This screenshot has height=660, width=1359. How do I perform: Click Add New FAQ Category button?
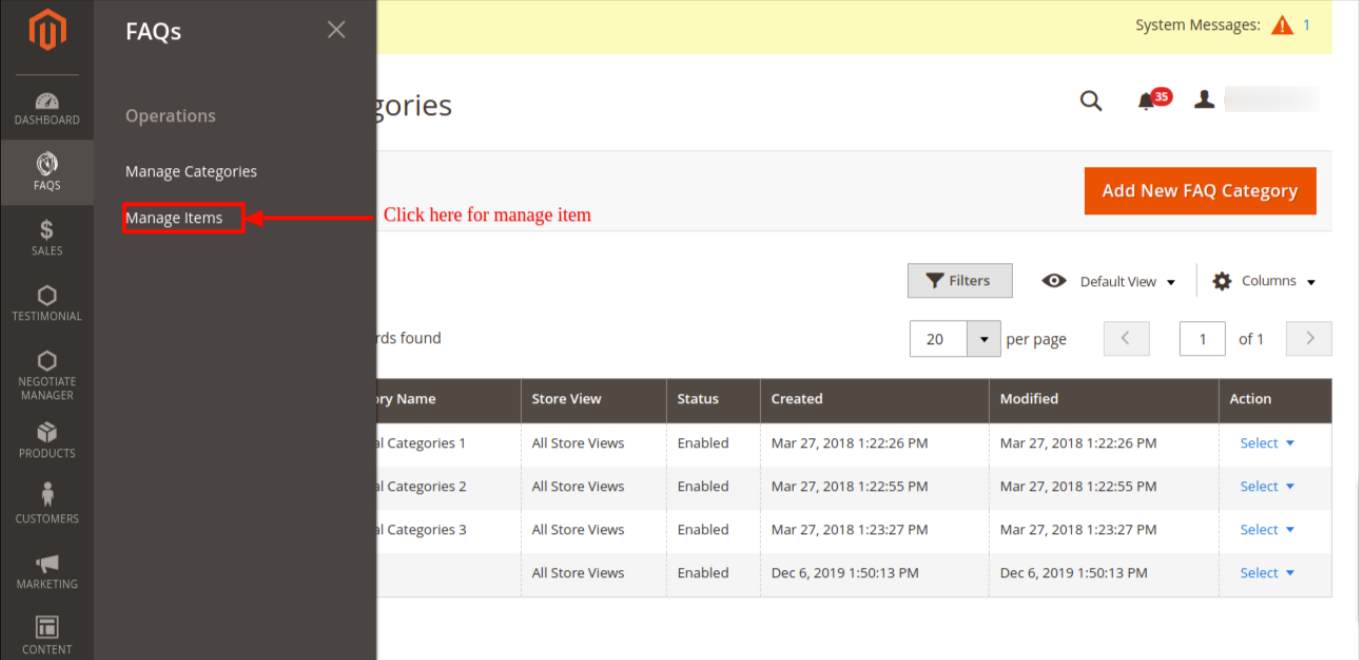click(1199, 191)
